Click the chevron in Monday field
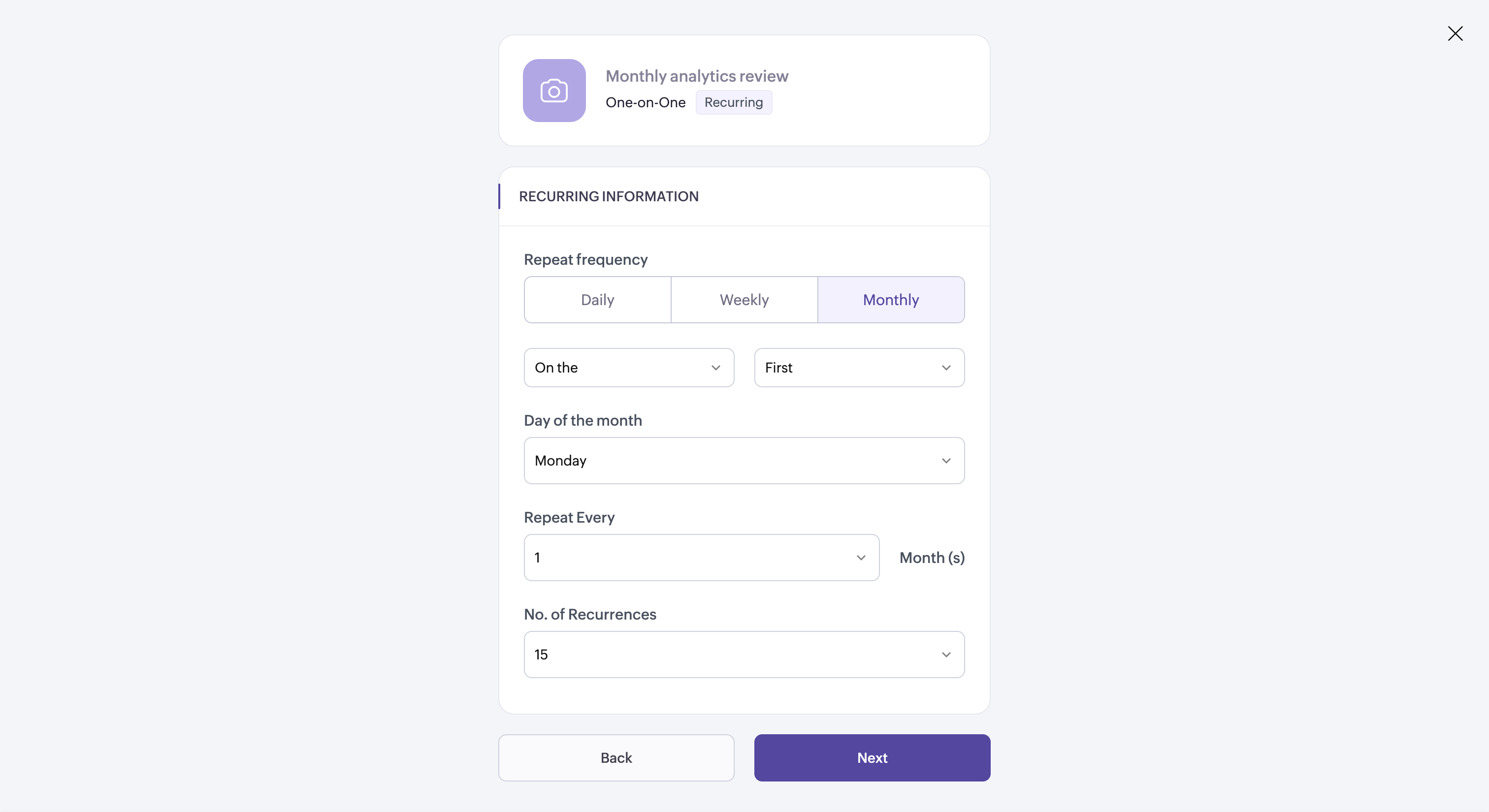The image size is (1489, 812). [946, 461]
